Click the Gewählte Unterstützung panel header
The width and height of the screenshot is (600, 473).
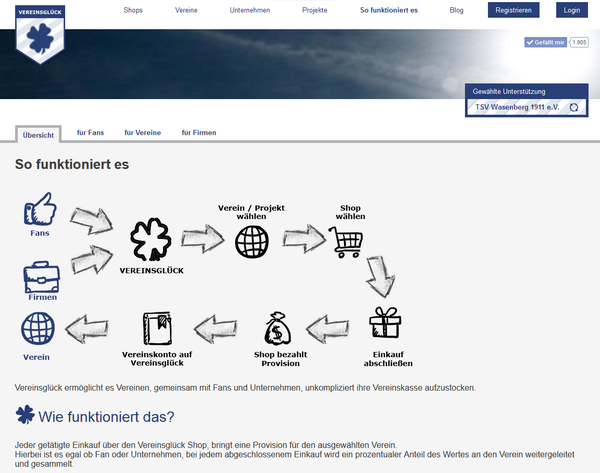[x=527, y=91]
